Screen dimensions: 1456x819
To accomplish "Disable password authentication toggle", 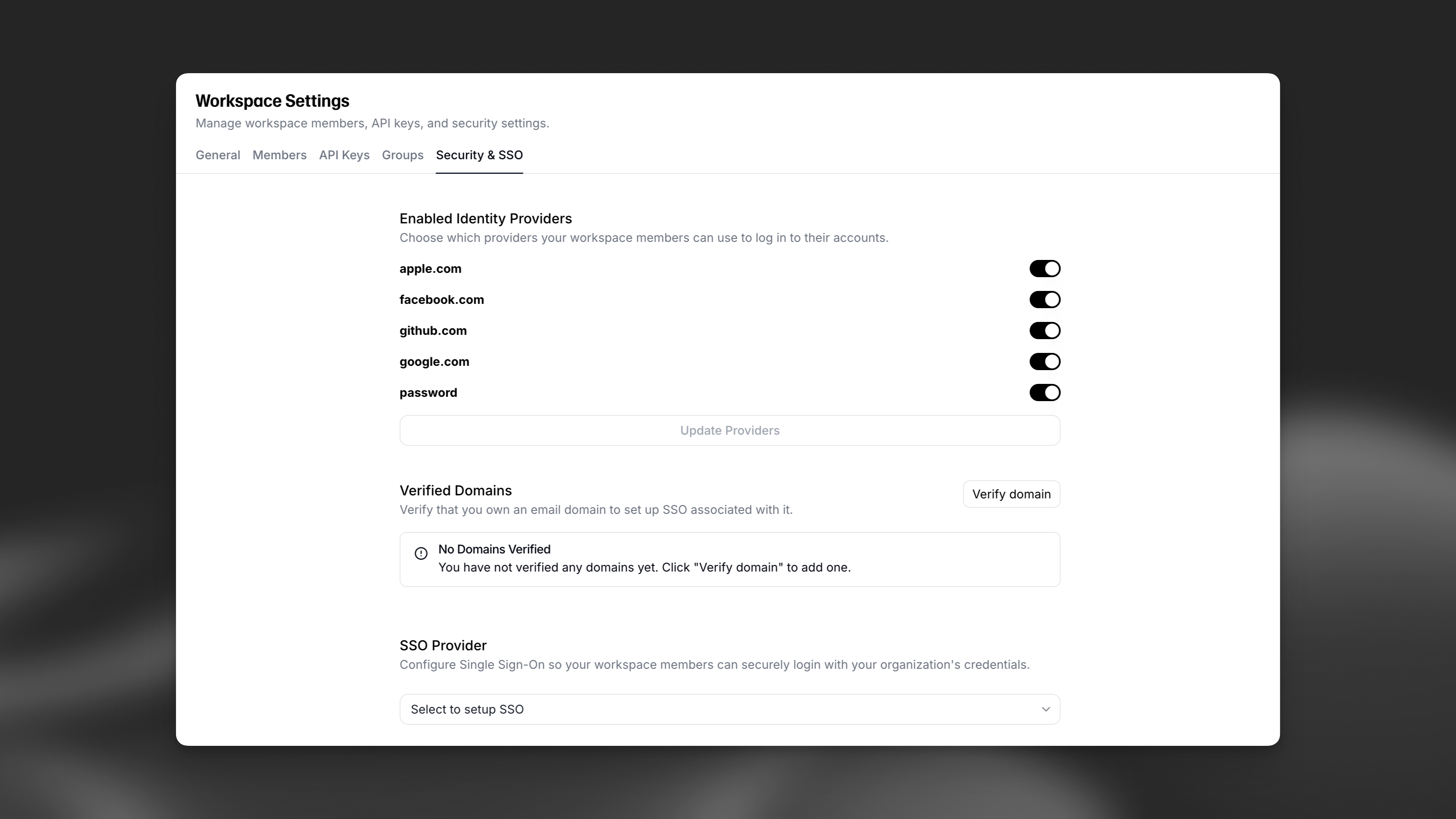I will 1044,392.
